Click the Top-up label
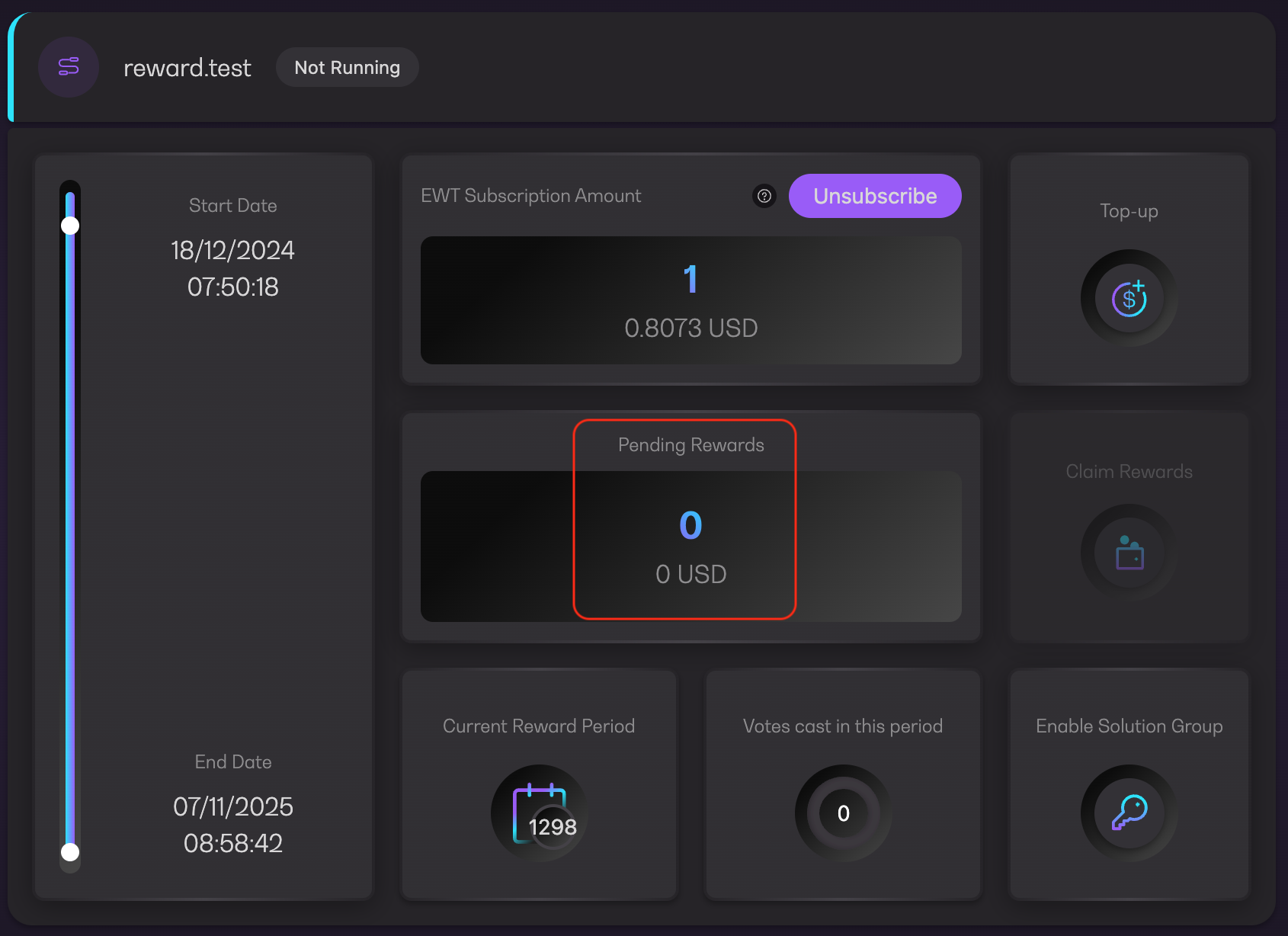1288x936 pixels. pos(1129,211)
